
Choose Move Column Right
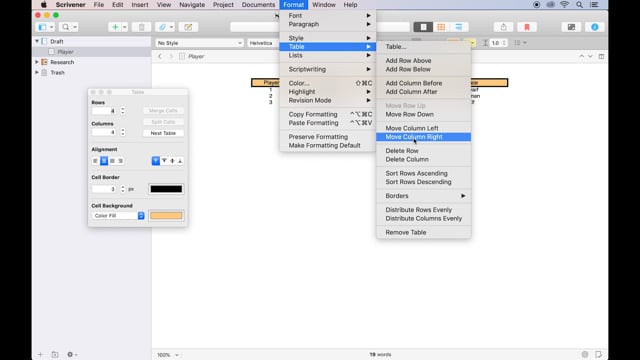(x=423, y=137)
